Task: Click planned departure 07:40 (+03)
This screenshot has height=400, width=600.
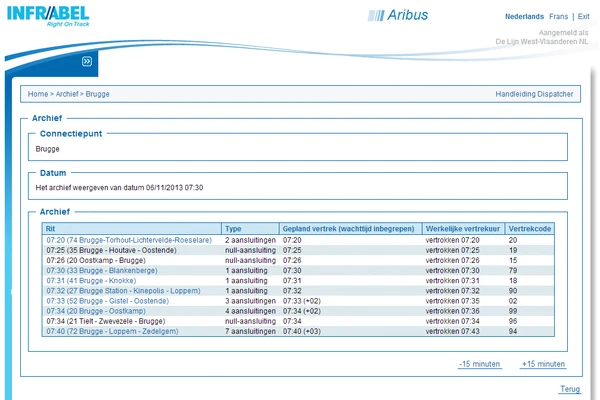Action: [302, 331]
